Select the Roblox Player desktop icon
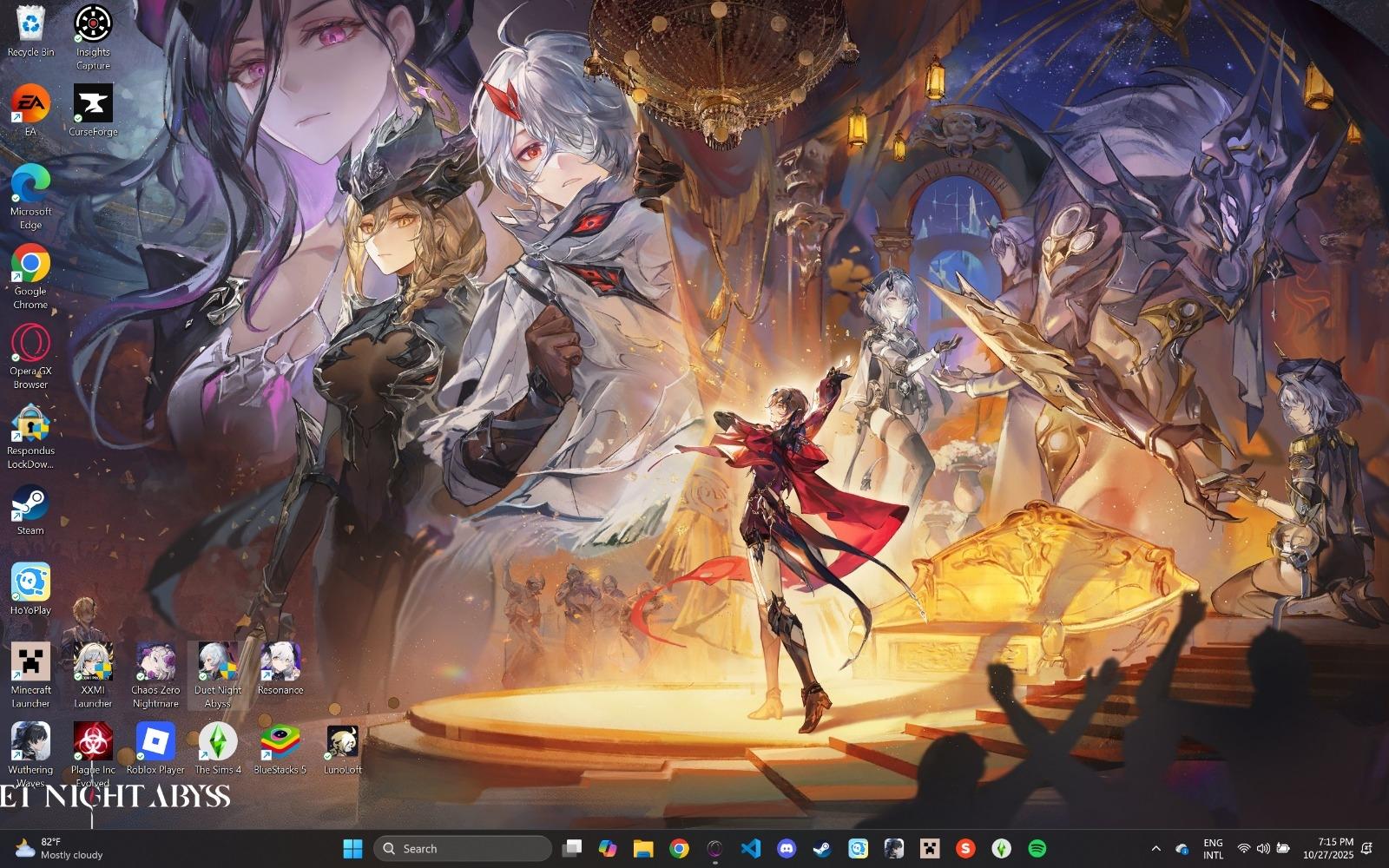This screenshot has height=868, width=1389. pyautogui.click(x=155, y=747)
